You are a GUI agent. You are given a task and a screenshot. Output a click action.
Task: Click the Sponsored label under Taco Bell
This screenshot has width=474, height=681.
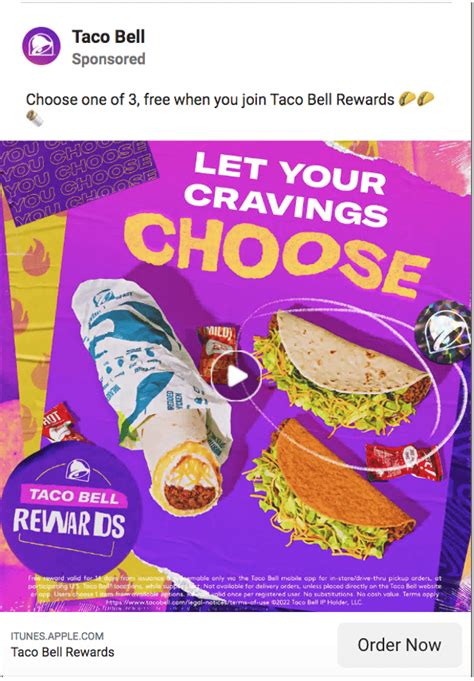click(108, 59)
